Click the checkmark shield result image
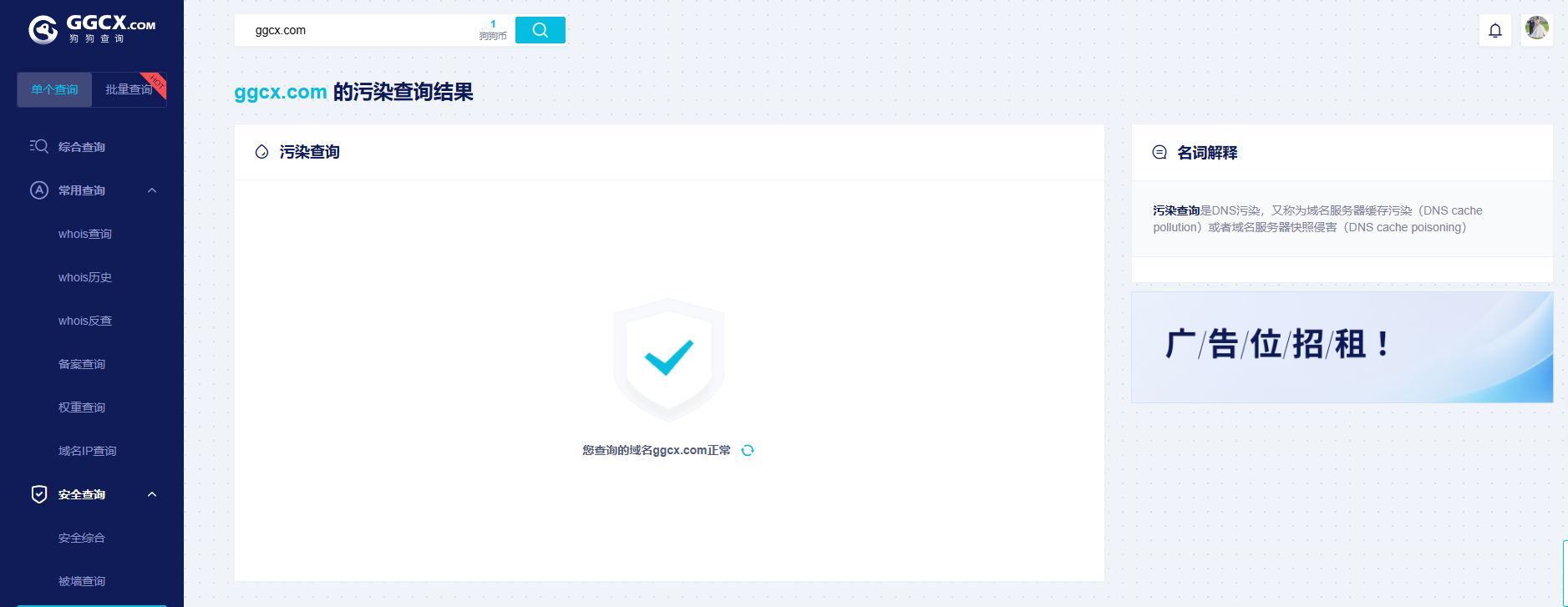This screenshot has width=1568, height=607. [x=668, y=360]
